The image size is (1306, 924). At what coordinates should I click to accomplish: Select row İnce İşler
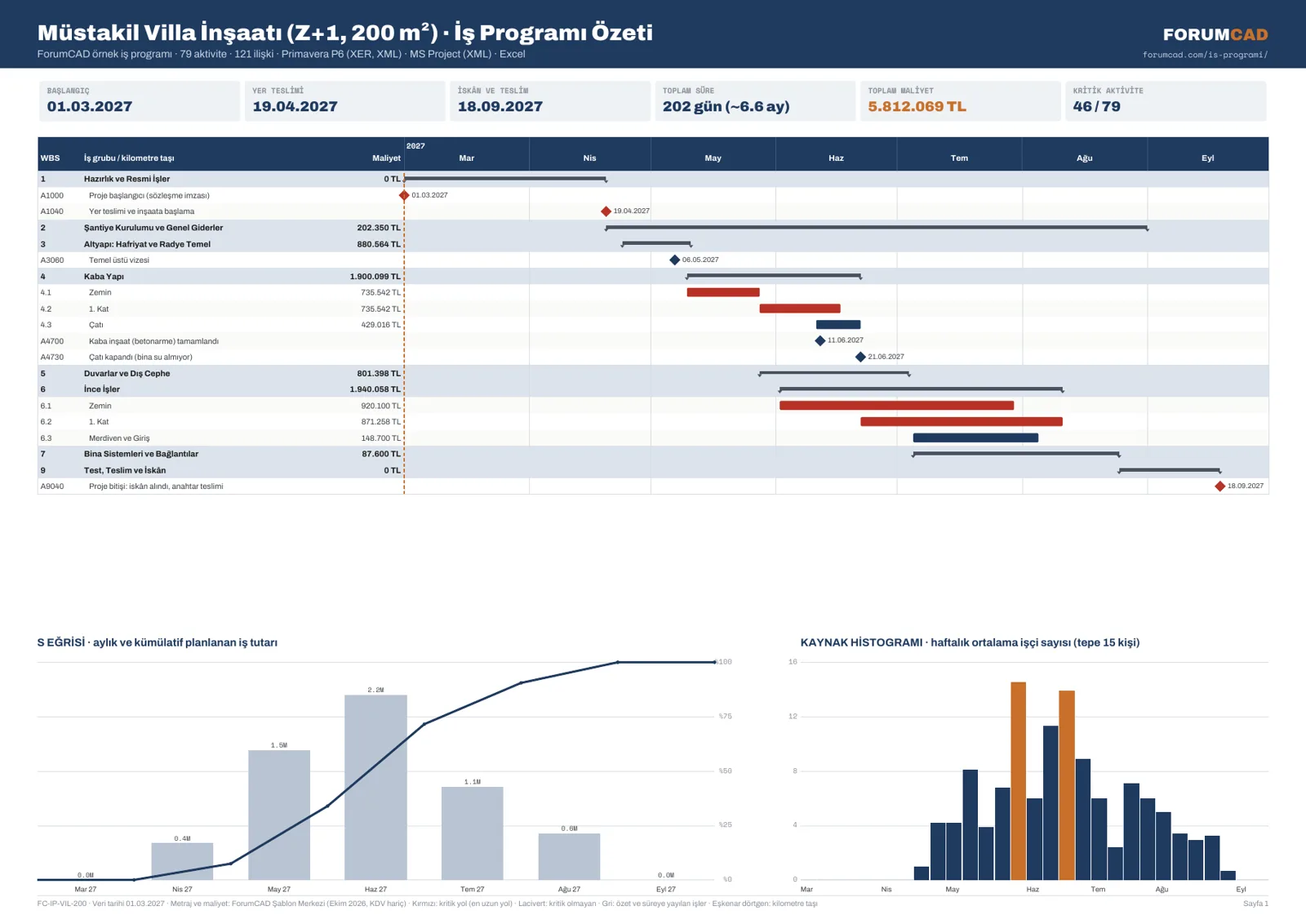point(653,389)
